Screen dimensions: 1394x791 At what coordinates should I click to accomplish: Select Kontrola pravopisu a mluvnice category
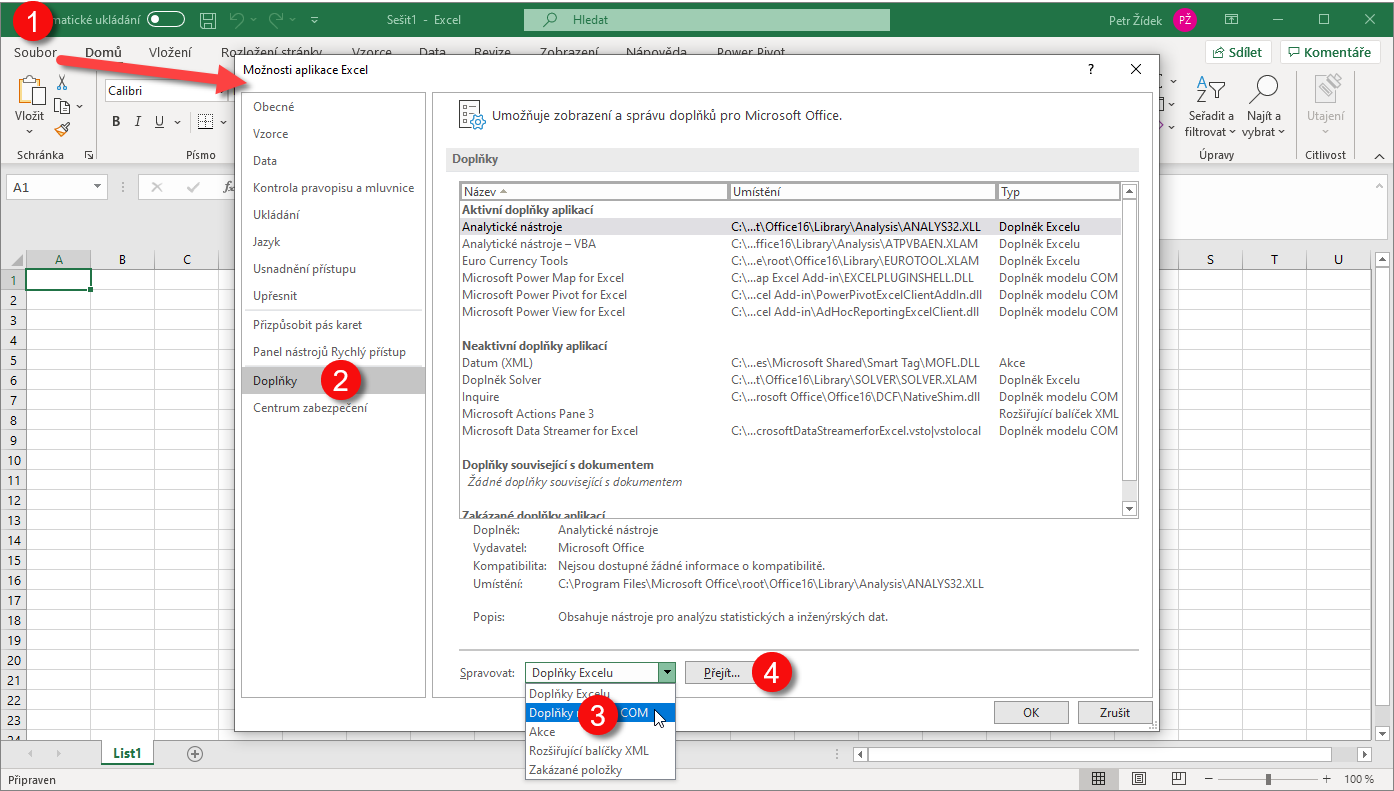click(333, 188)
